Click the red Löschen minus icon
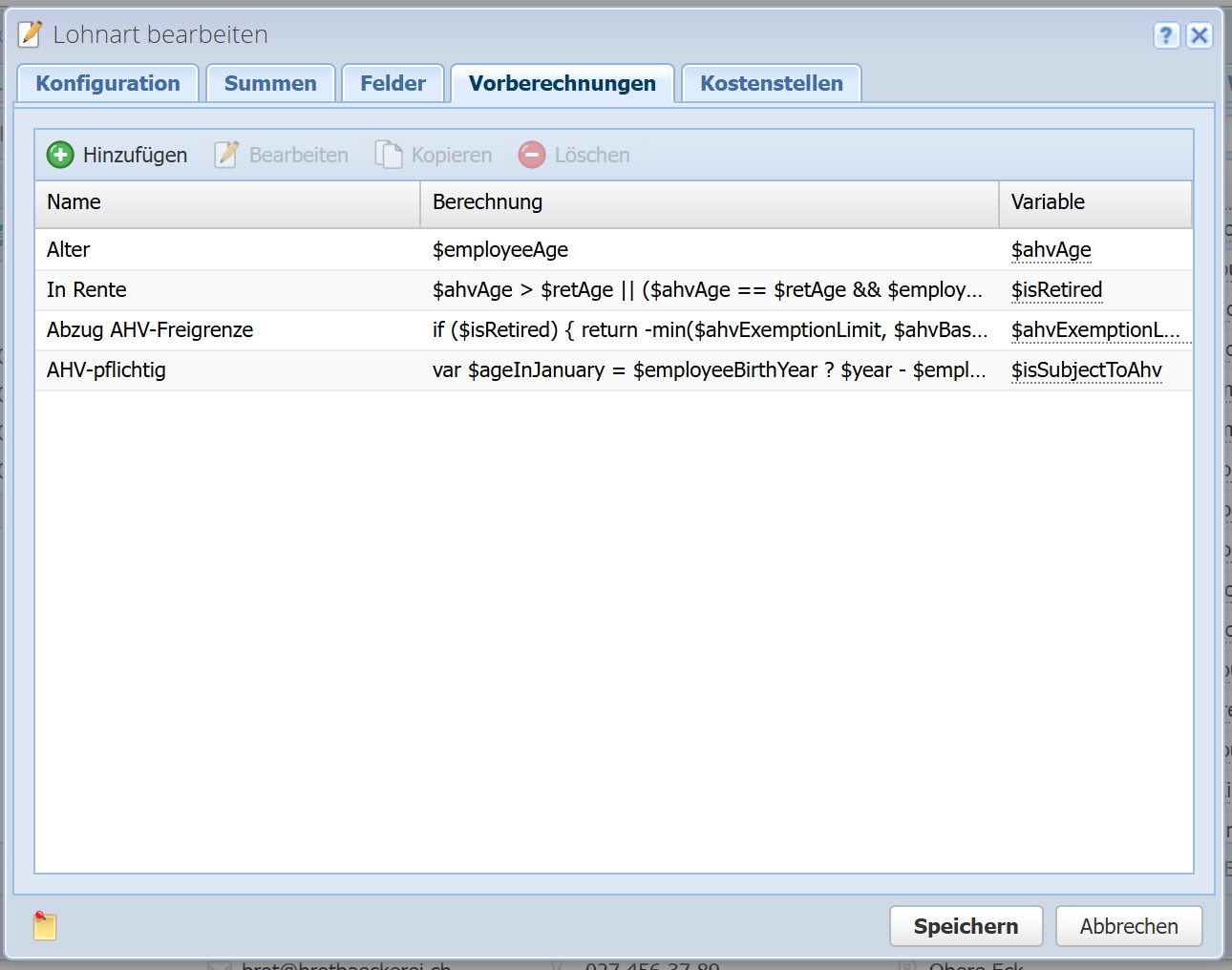 tap(532, 155)
